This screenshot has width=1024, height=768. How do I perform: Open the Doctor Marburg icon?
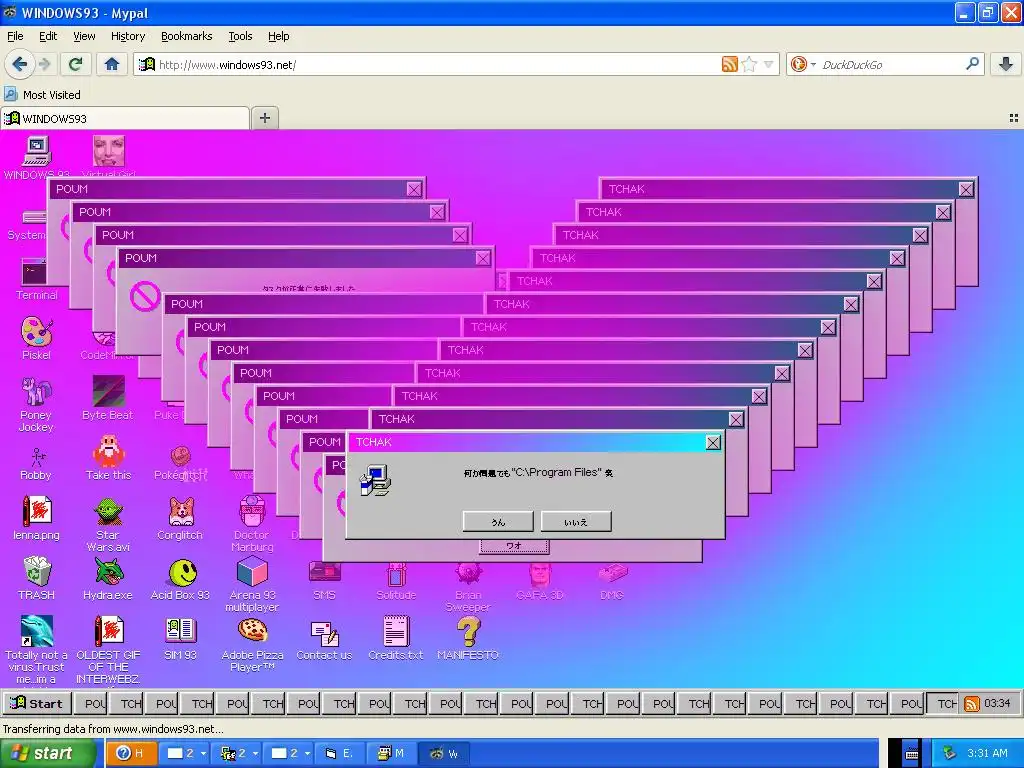tap(252, 511)
